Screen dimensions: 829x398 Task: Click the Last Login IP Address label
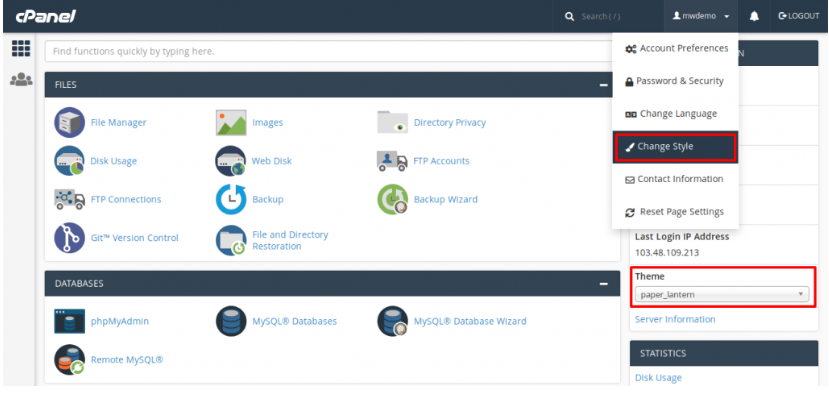click(682, 236)
